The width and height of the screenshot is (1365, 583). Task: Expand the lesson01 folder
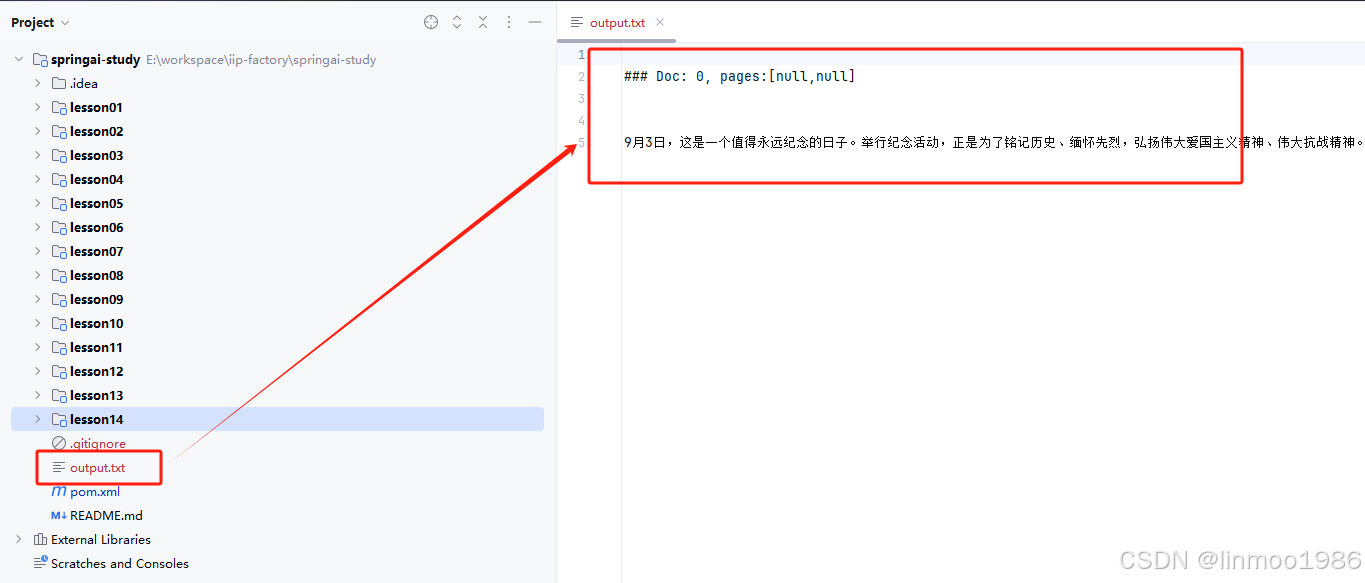pyautogui.click(x=36, y=107)
